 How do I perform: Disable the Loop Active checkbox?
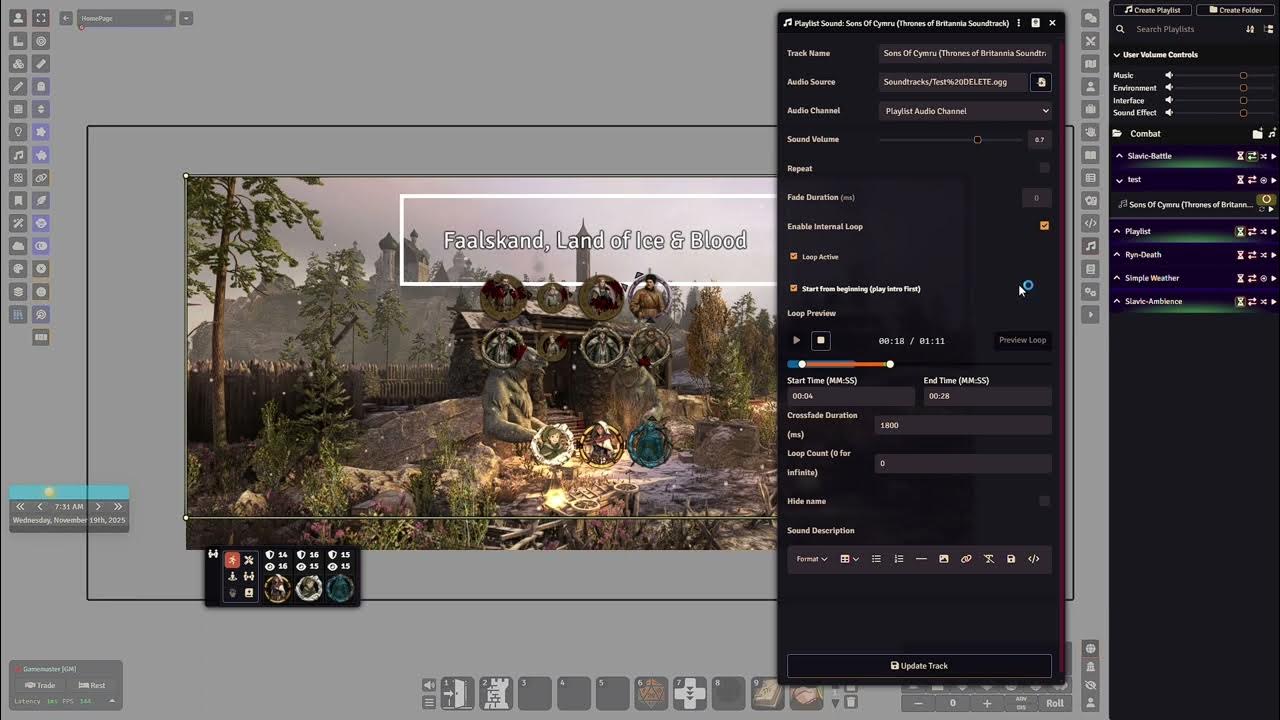click(x=794, y=257)
